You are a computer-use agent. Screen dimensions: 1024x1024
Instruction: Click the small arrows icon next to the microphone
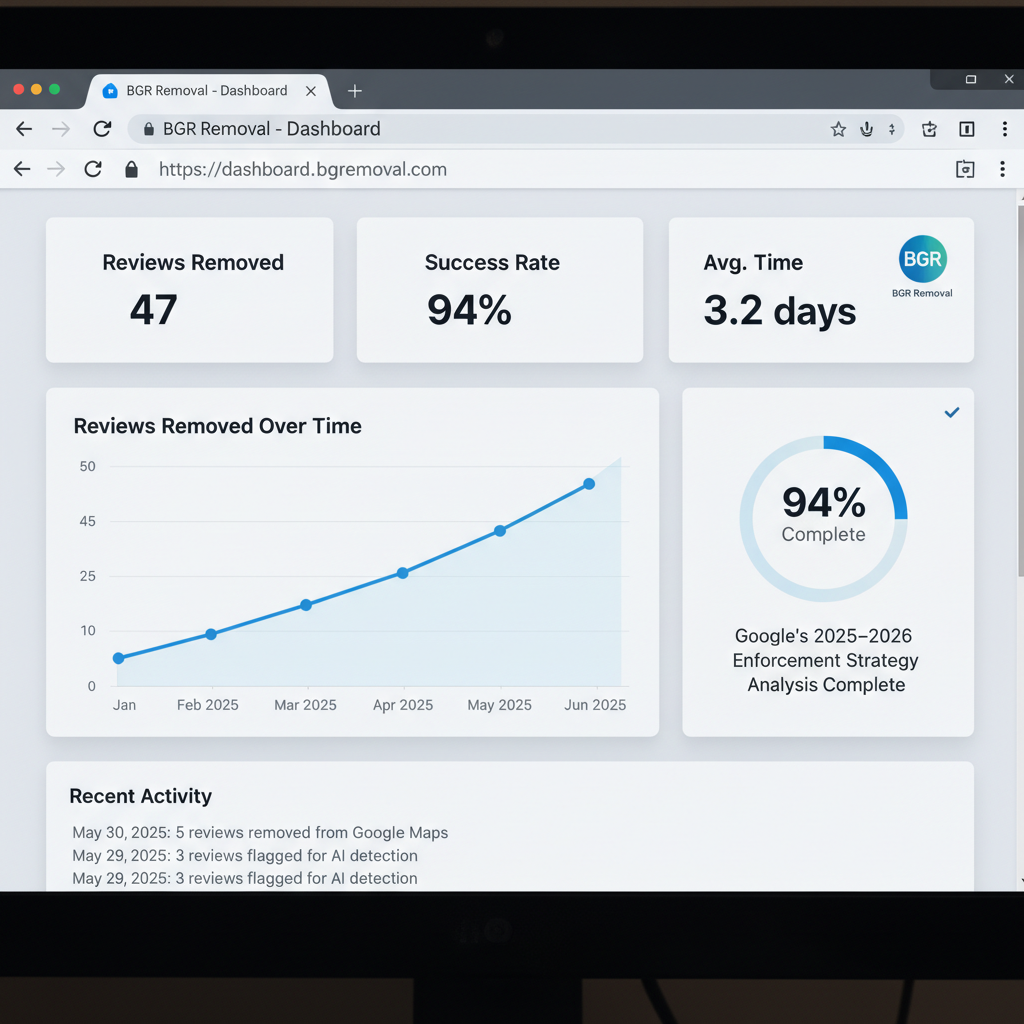click(x=891, y=129)
